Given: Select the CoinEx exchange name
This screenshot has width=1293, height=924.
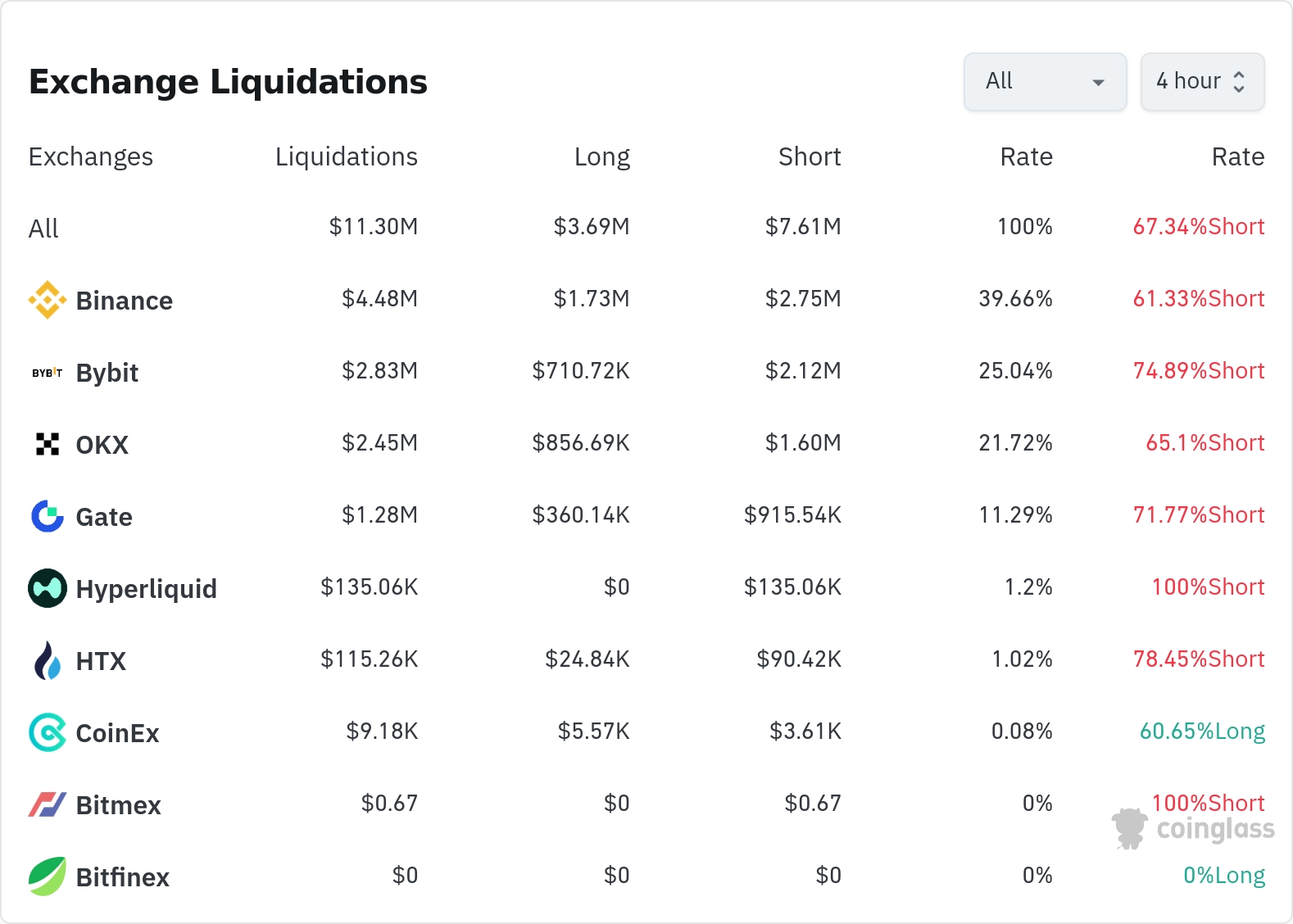Looking at the screenshot, I should (x=117, y=733).
